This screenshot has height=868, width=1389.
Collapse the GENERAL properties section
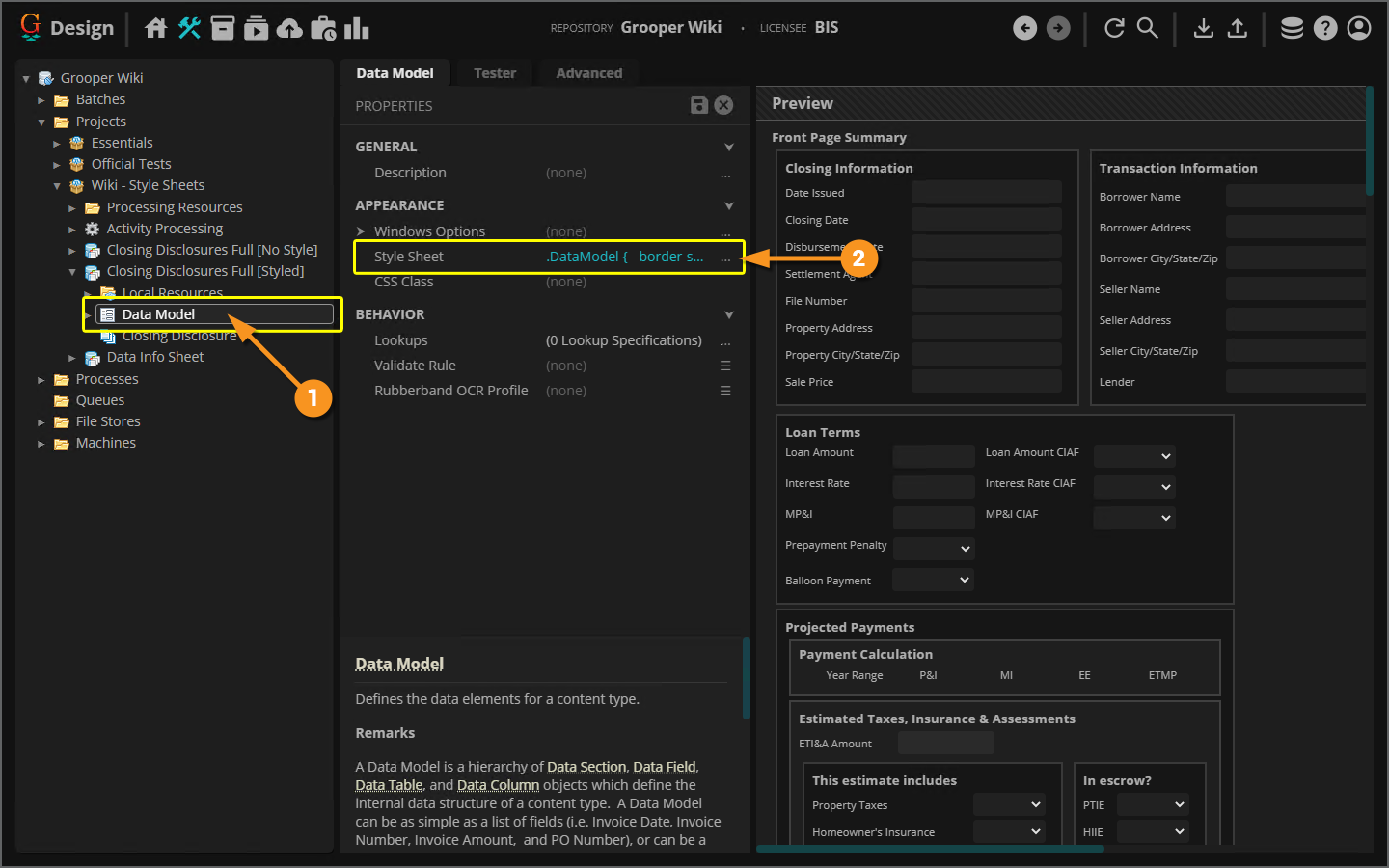729,147
